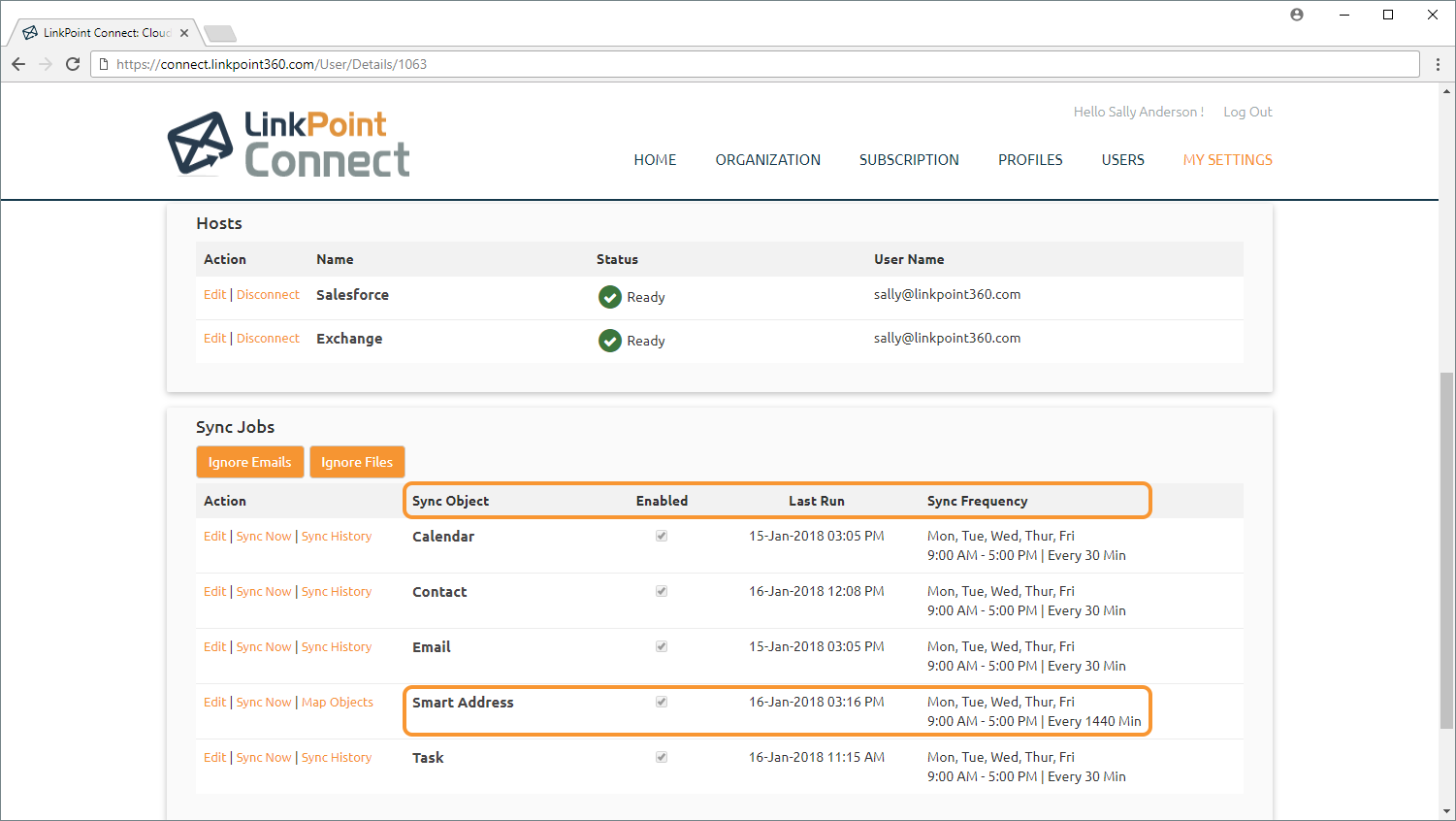The image size is (1456, 821).
Task: Open the ORGANIZATION menu
Action: (768, 160)
